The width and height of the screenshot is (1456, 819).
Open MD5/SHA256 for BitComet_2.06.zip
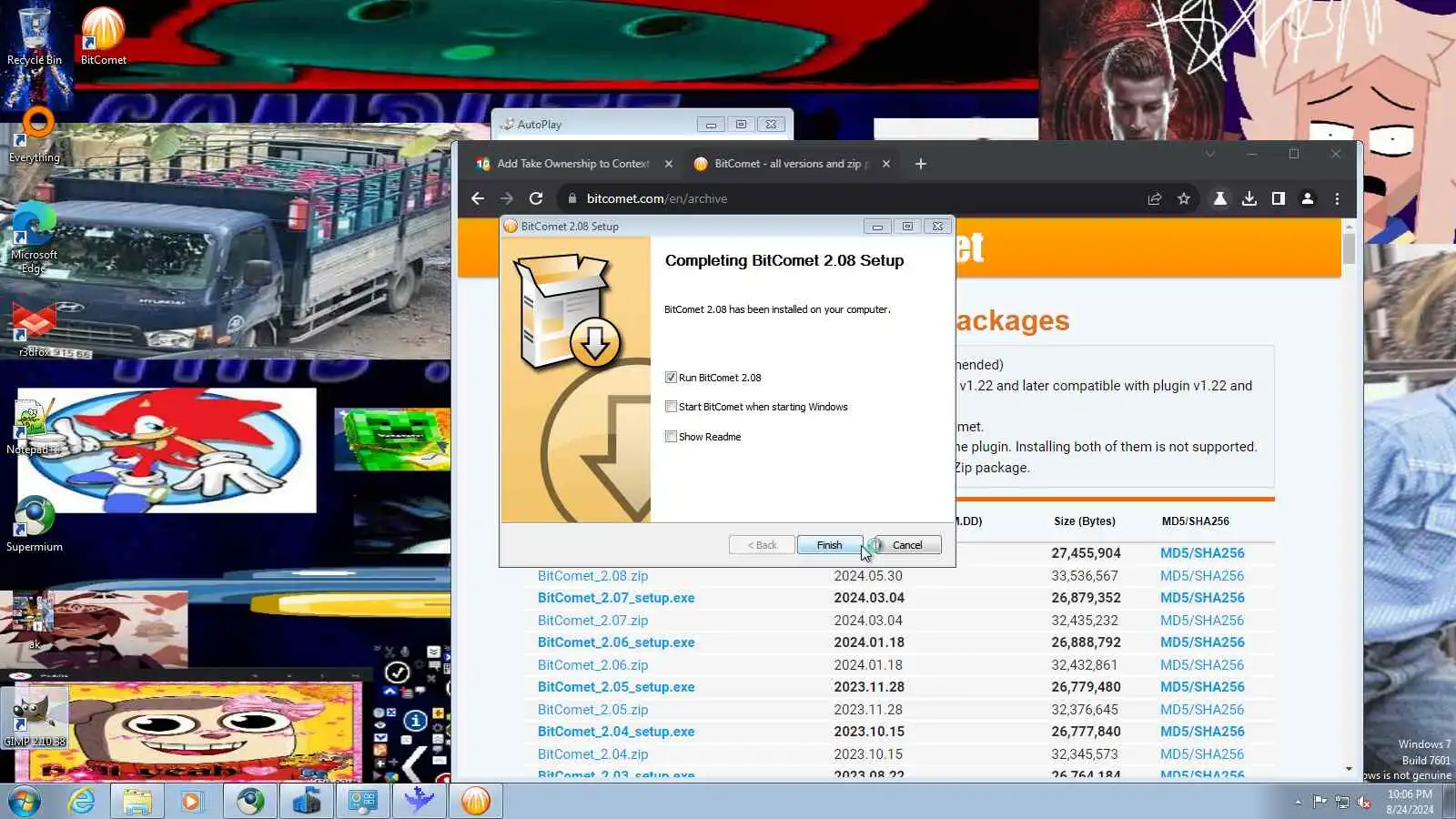(1202, 665)
